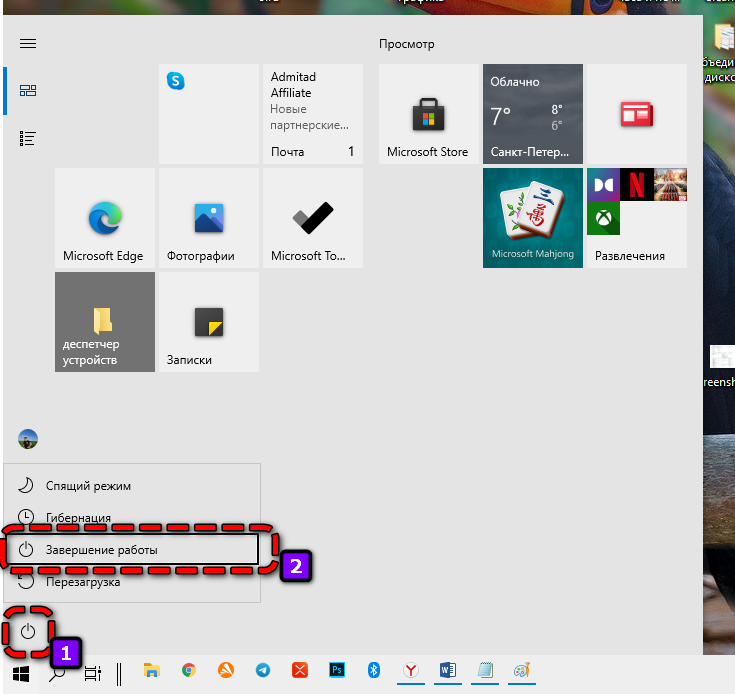735x694 pixels.
Task: Open the Xbox icon in Развлечения tile
Action: pyautogui.click(x=603, y=218)
